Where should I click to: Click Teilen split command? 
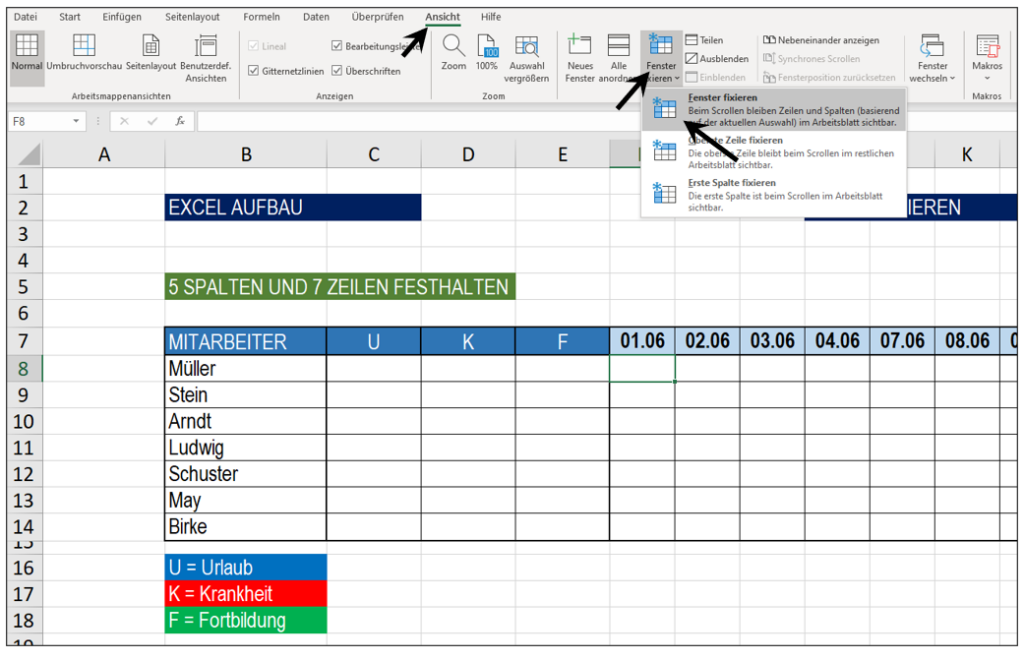pos(704,40)
